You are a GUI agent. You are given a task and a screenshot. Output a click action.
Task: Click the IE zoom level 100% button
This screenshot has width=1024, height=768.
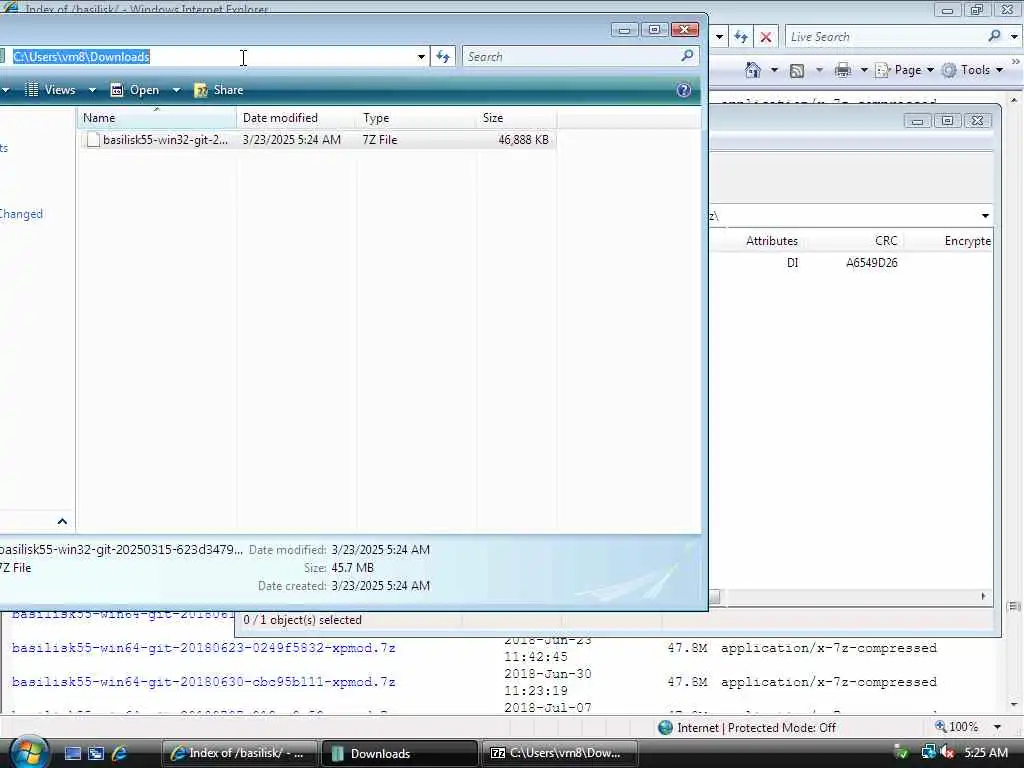coord(957,727)
